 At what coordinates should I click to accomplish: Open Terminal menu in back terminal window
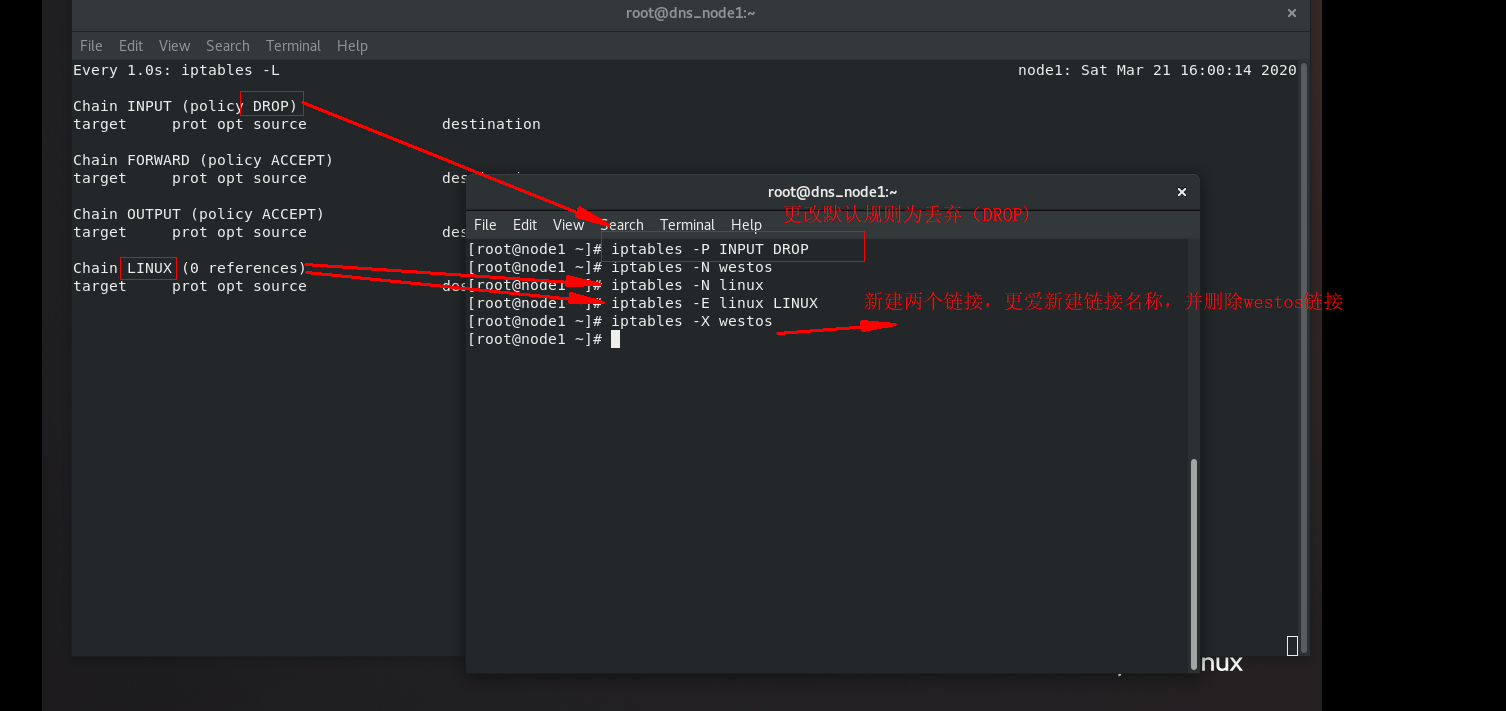point(293,46)
